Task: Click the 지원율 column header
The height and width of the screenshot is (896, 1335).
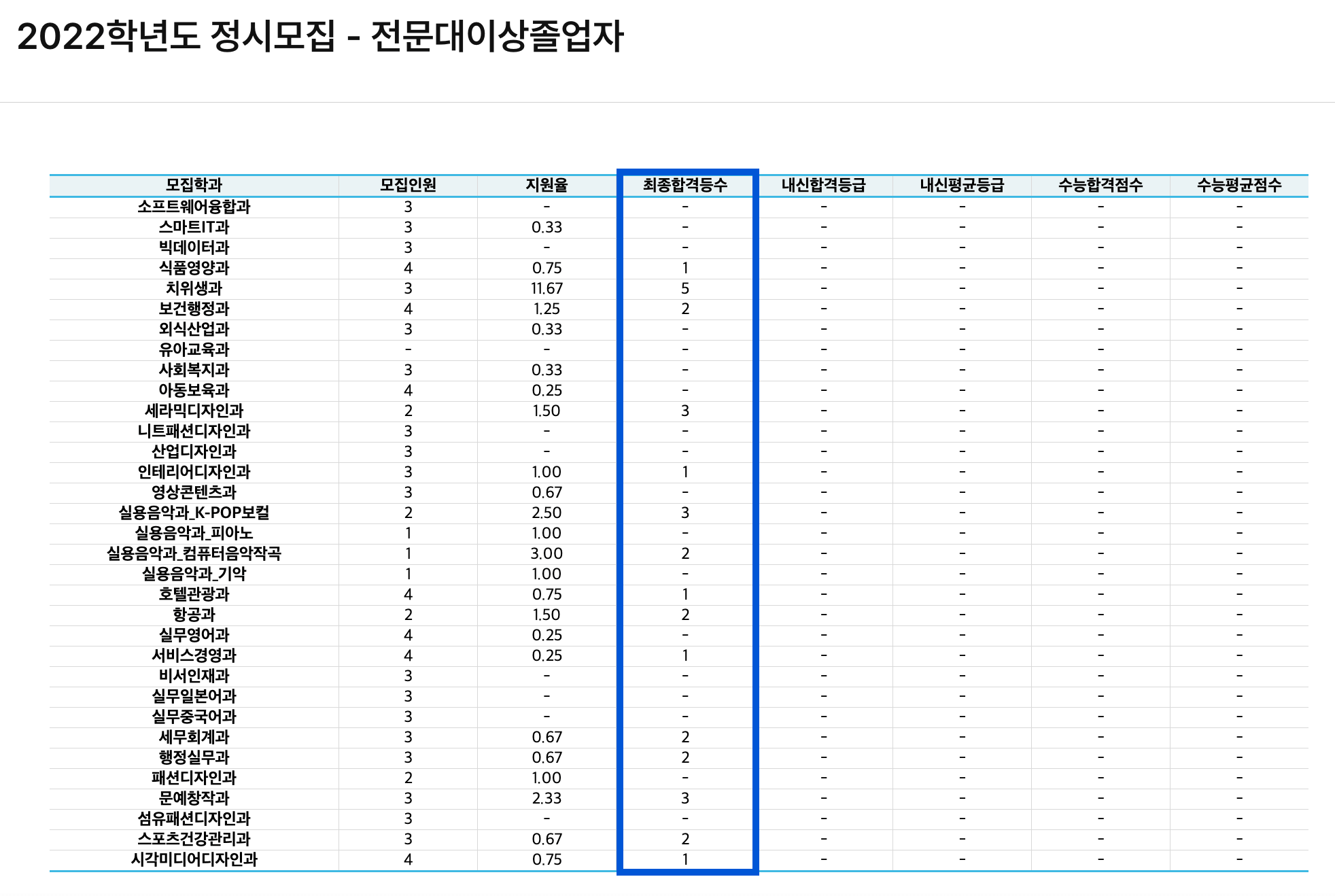Action: [547, 185]
